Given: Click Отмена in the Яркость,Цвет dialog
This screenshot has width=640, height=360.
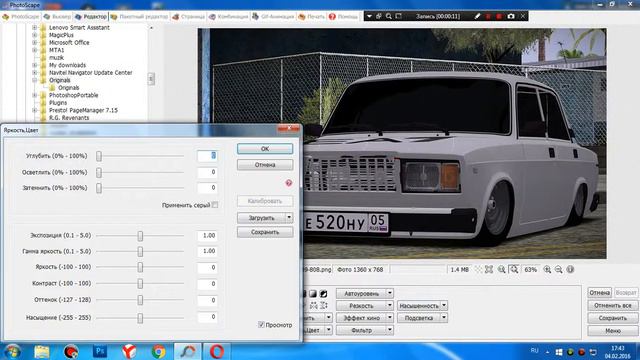Looking at the screenshot, I should pyautogui.click(x=265, y=165).
